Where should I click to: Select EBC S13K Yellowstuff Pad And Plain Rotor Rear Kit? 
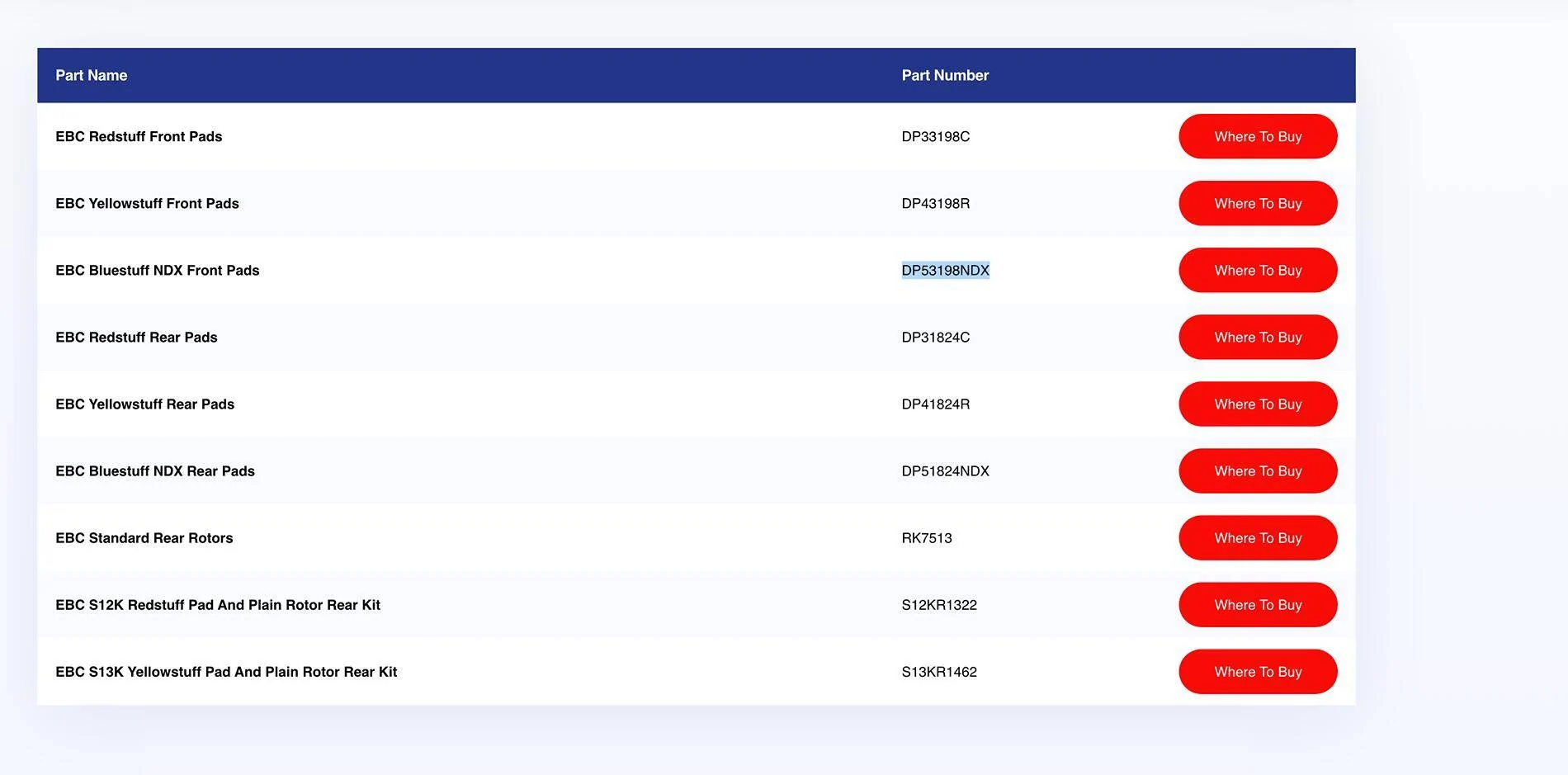click(226, 671)
